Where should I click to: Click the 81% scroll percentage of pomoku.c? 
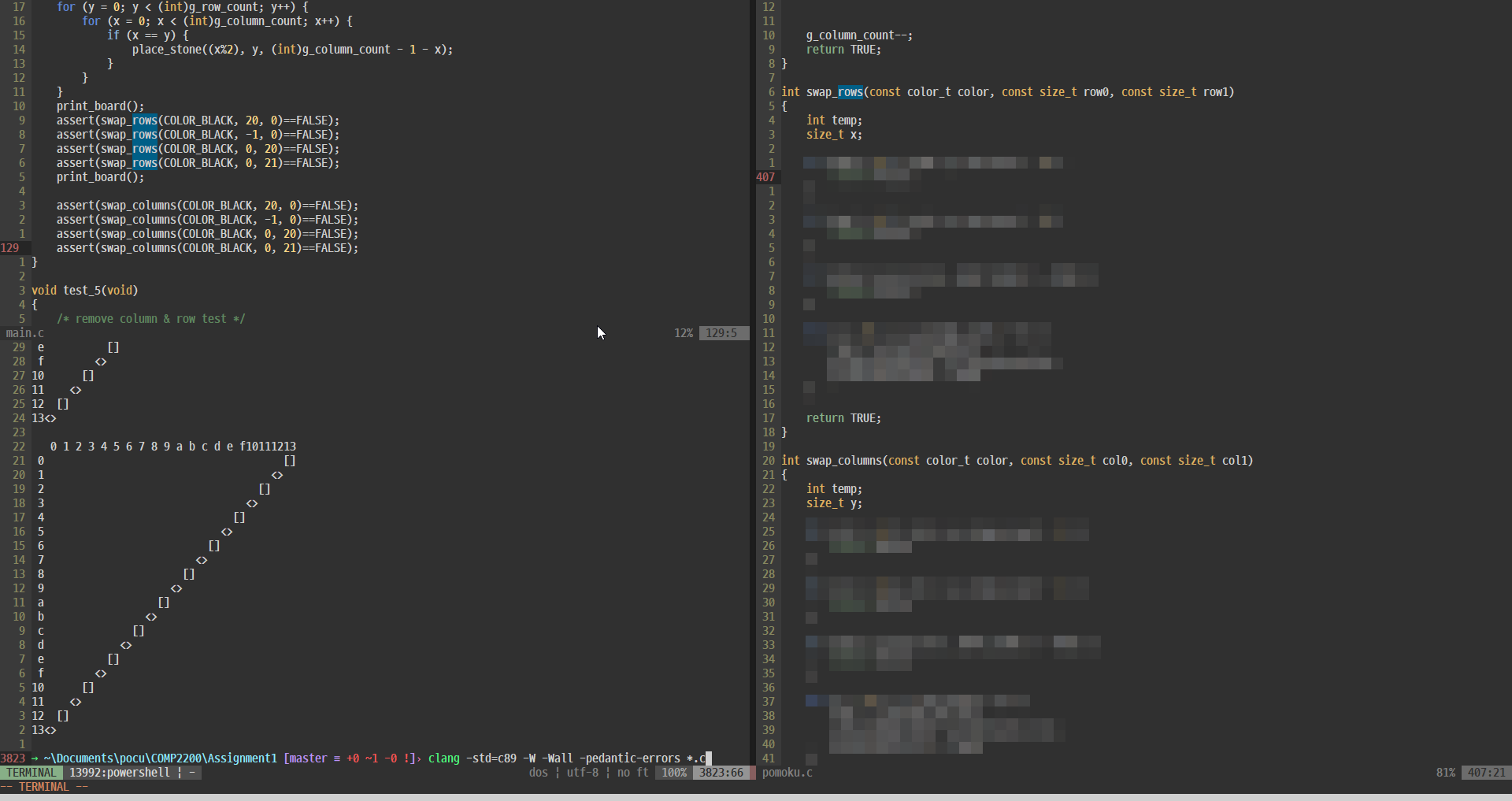pos(1446,773)
